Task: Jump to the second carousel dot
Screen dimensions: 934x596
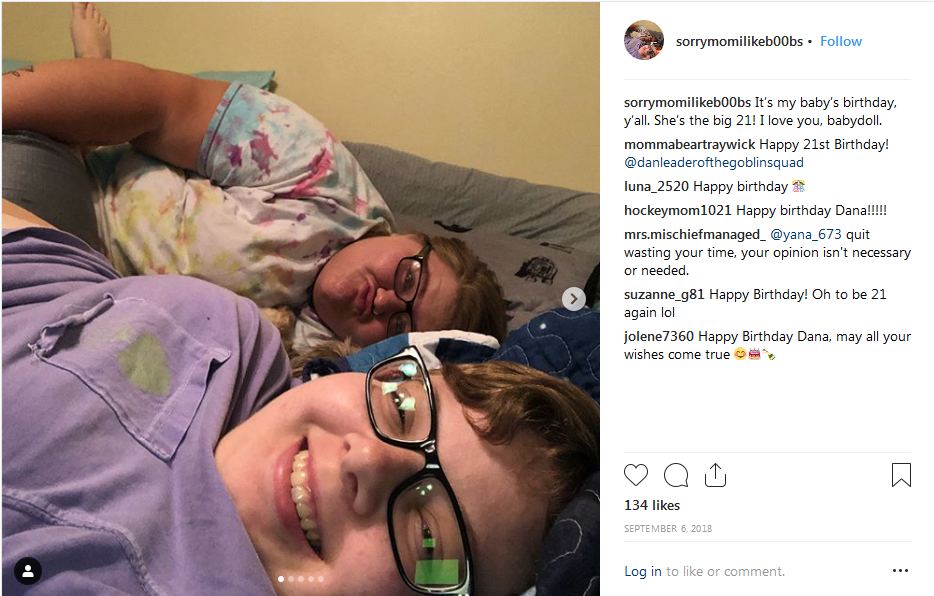Action: tap(291, 579)
